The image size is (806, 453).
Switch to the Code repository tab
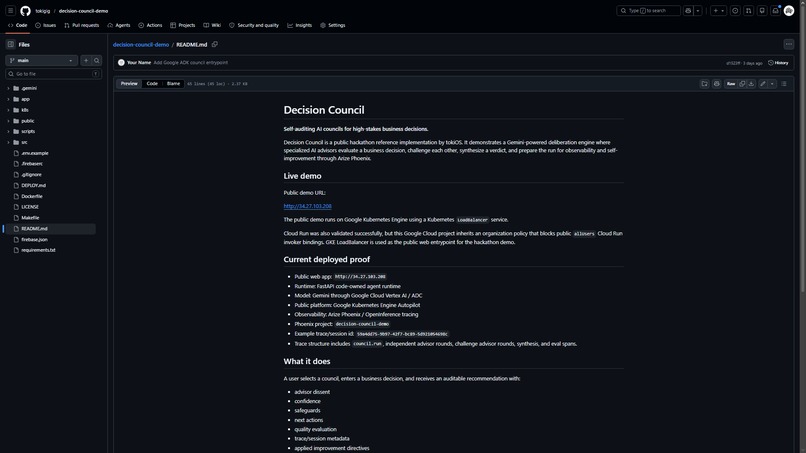point(17,25)
